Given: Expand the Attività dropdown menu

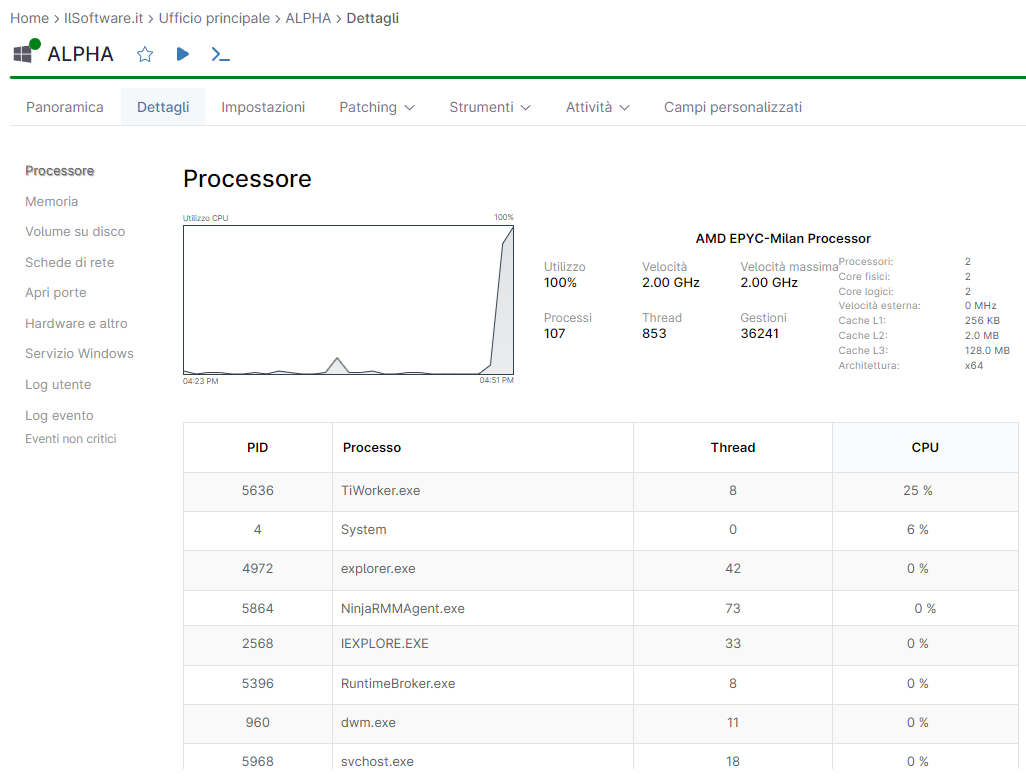Looking at the screenshot, I should 597,107.
